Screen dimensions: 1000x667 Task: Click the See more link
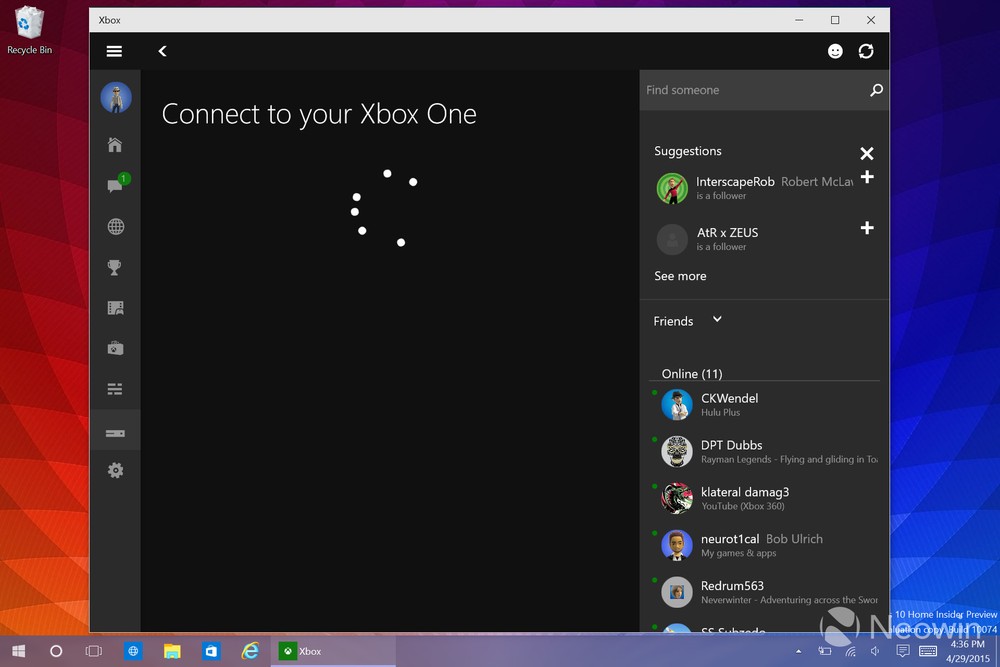[x=680, y=276]
